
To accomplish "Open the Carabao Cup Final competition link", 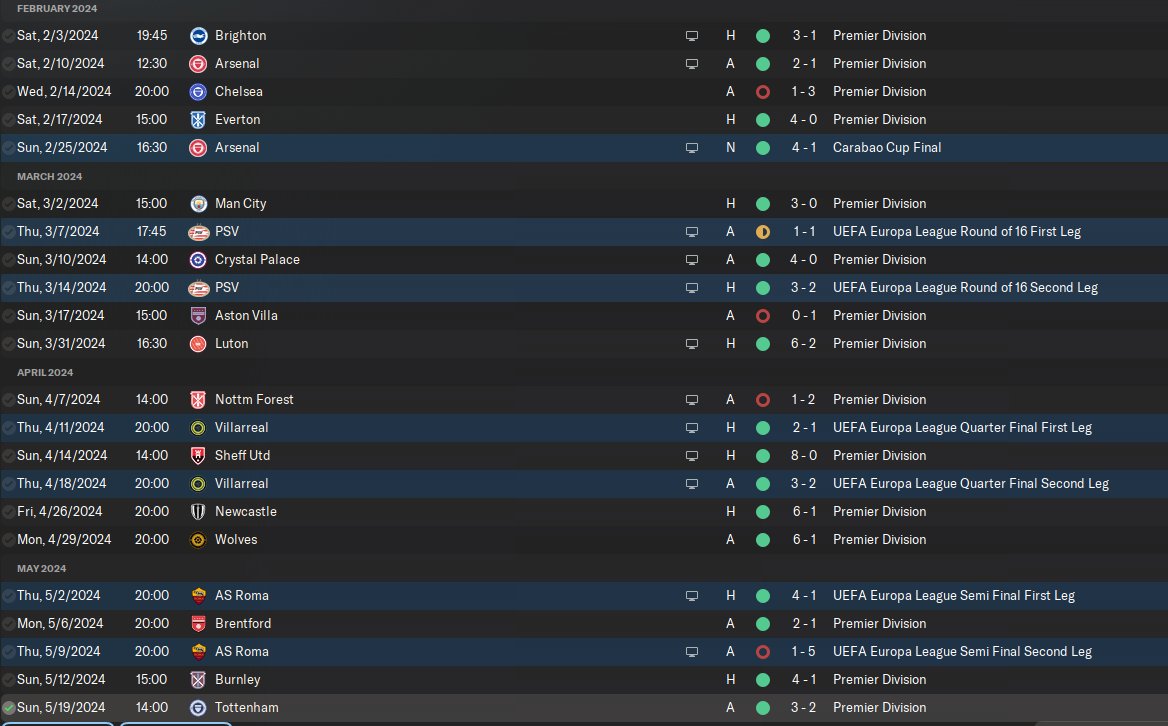I will pyautogui.click(x=886, y=147).
